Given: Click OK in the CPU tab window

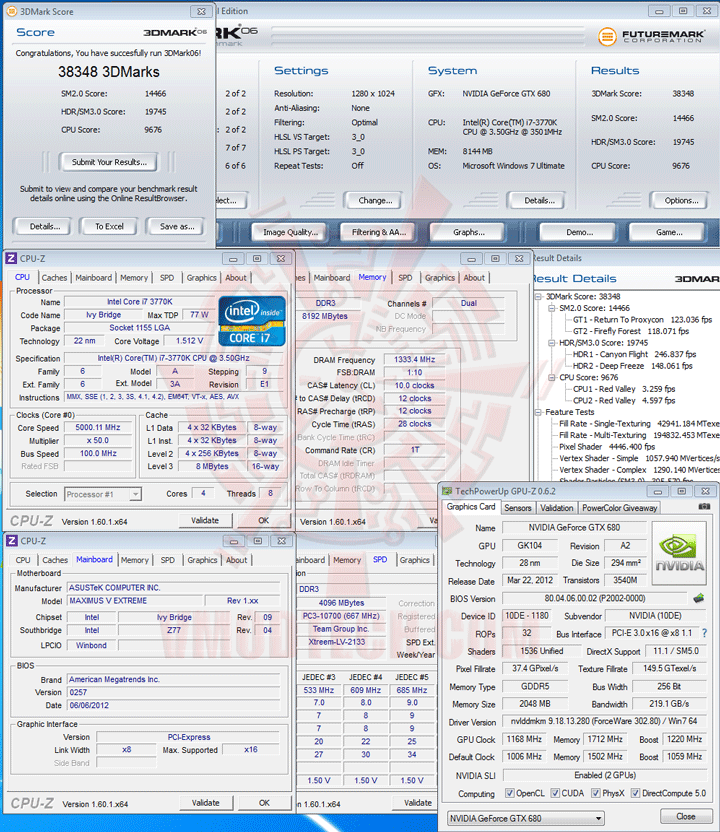Looking at the screenshot, I should (264, 521).
